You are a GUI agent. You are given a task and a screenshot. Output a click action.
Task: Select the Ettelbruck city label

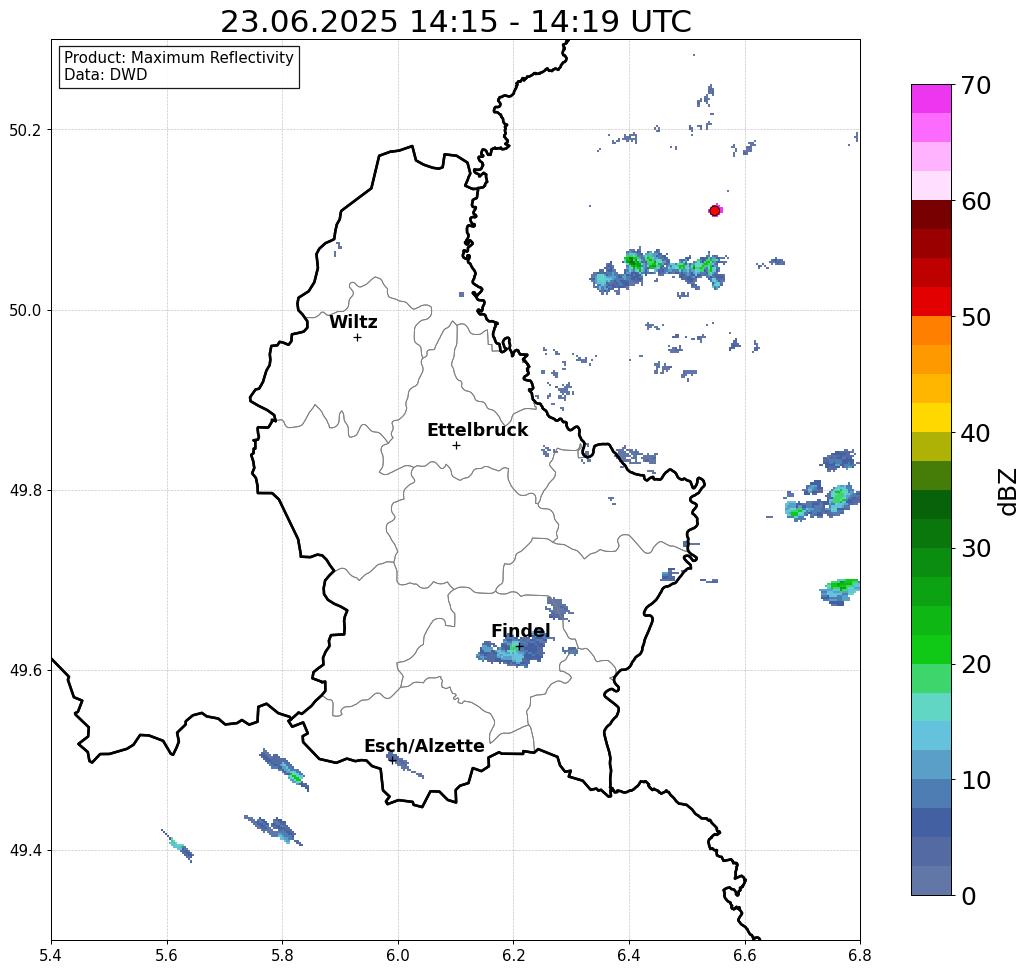478,430
